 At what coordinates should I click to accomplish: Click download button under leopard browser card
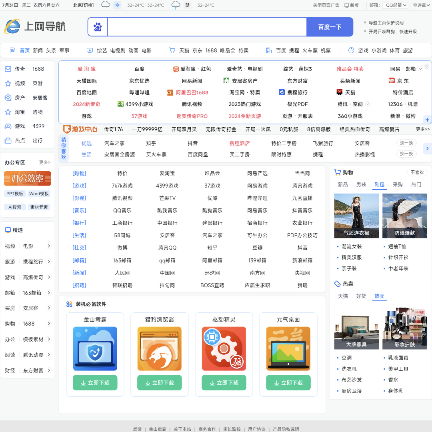(159, 382)
